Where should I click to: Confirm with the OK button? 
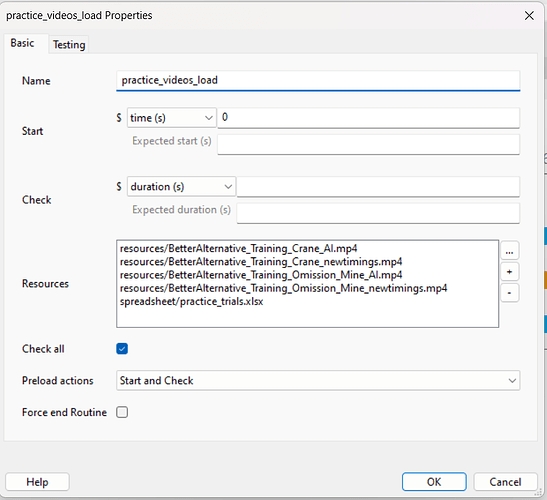(434, 482)
